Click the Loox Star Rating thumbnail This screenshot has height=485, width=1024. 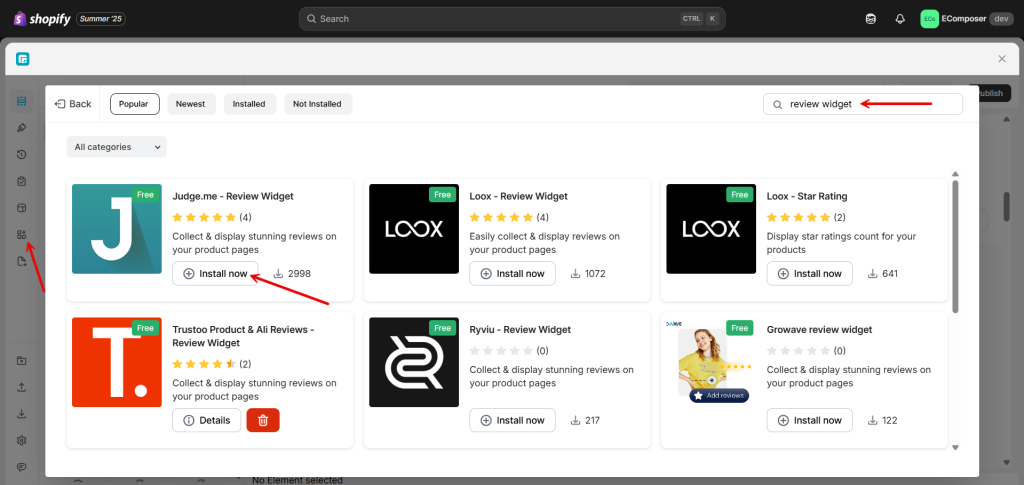click(711, 228)
